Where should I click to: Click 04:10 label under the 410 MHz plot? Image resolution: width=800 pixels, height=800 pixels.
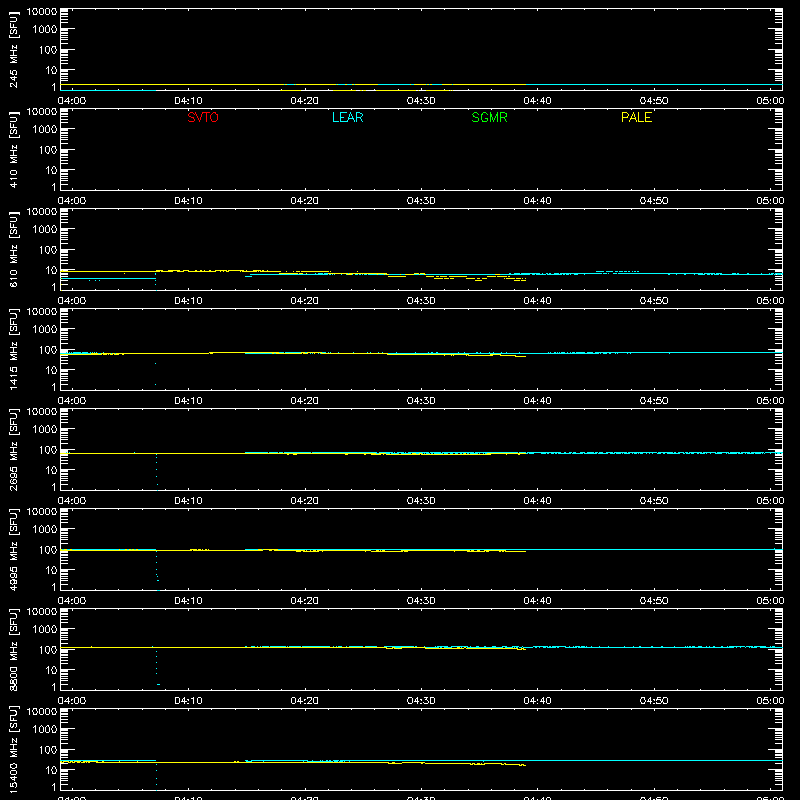click(188, 201)
